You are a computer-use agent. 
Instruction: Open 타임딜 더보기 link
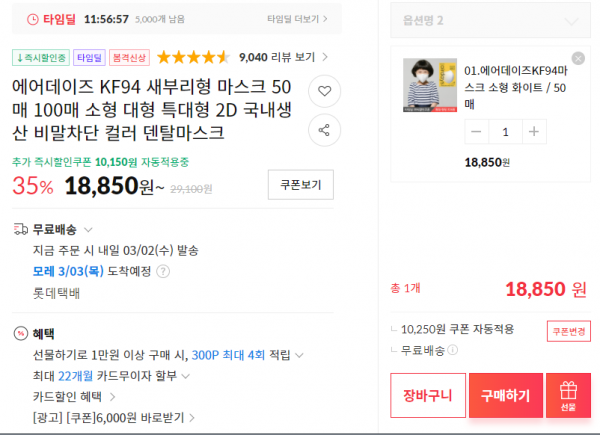pyautogui.click(x=297, y=19)
